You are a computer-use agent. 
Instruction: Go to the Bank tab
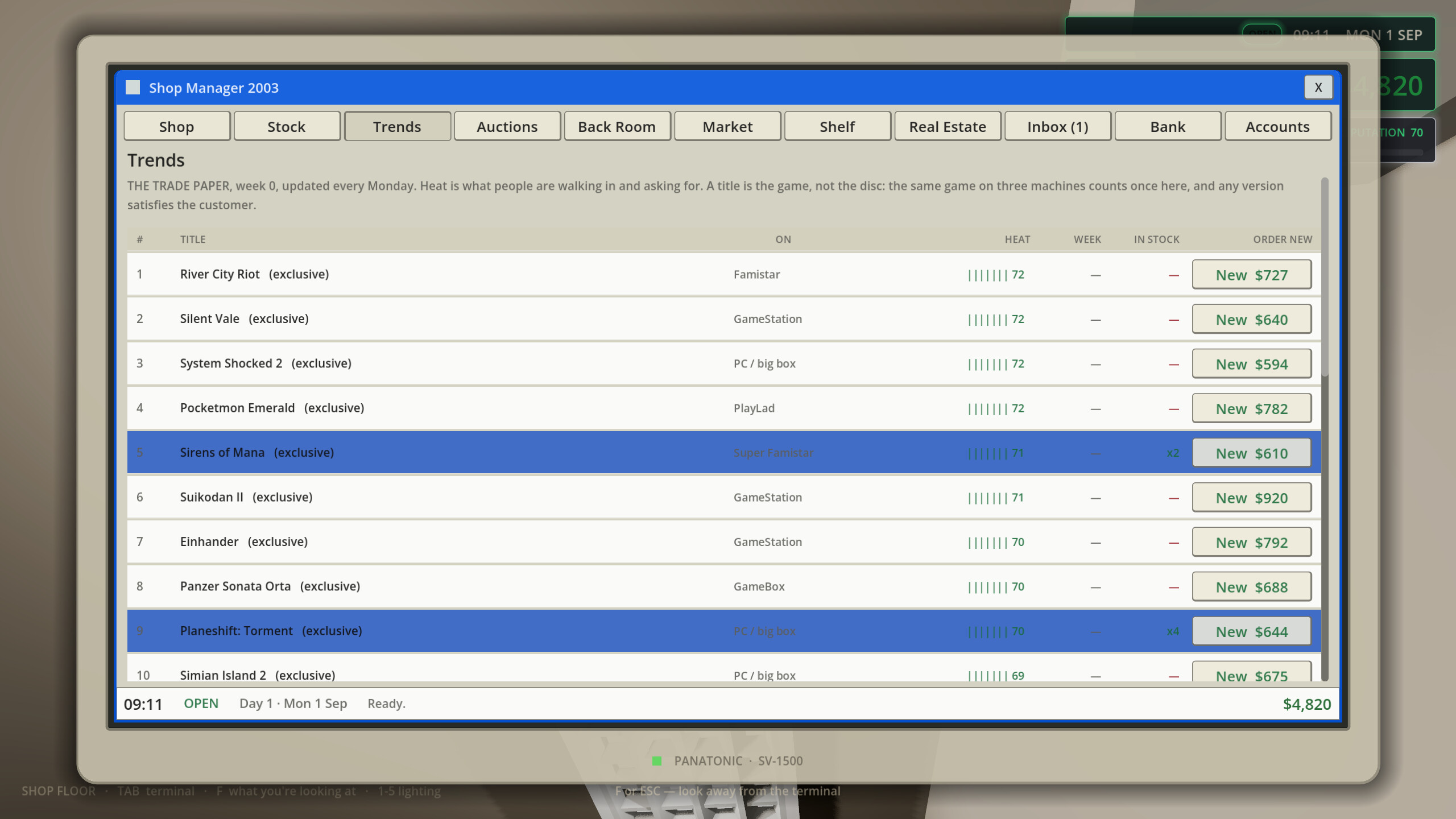(1168, 126)
